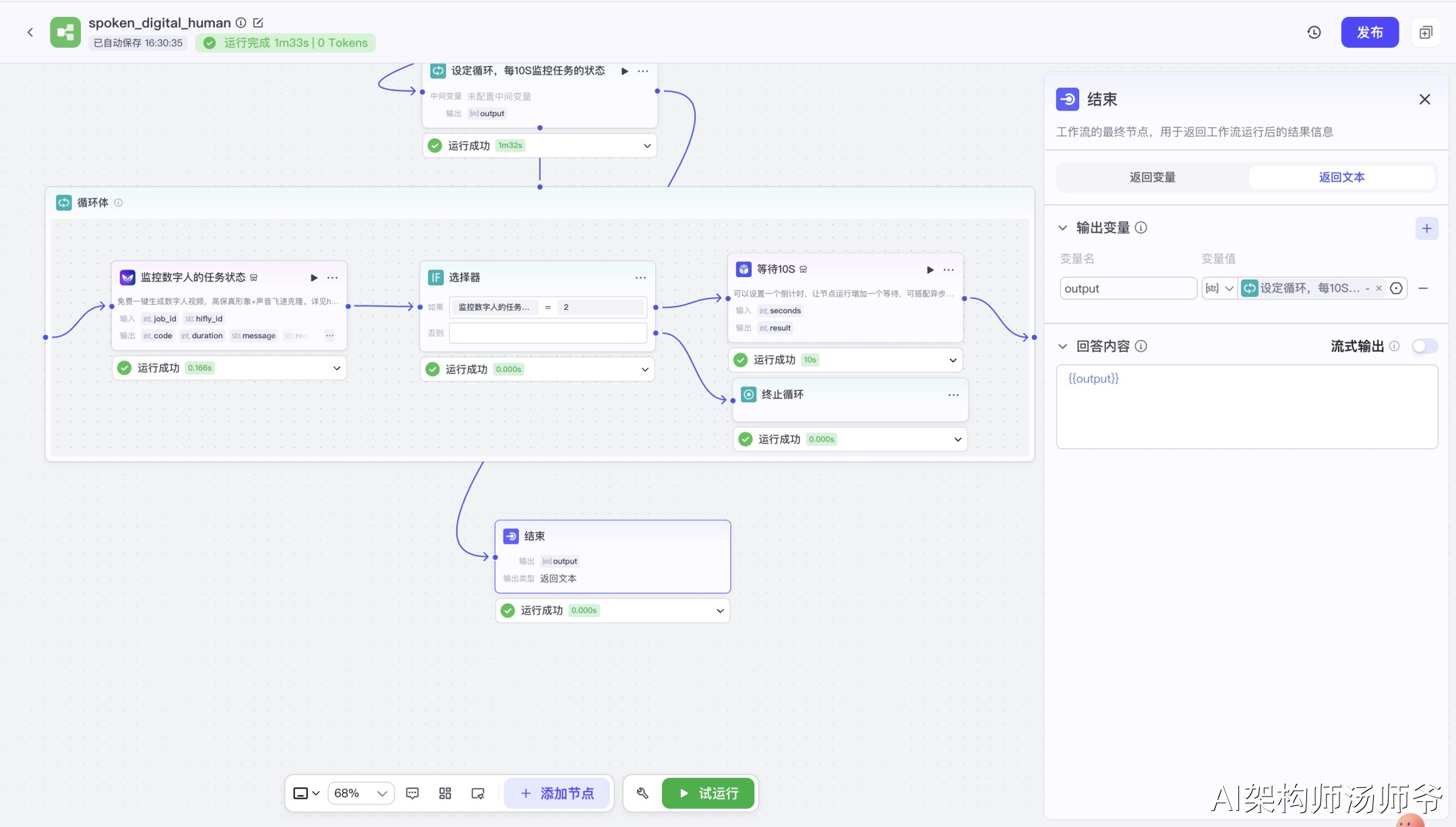Switch to the 返回变量 tab
Image resolution: width=1456 pixels, height=827 pixels.
tap(1152, 177)
